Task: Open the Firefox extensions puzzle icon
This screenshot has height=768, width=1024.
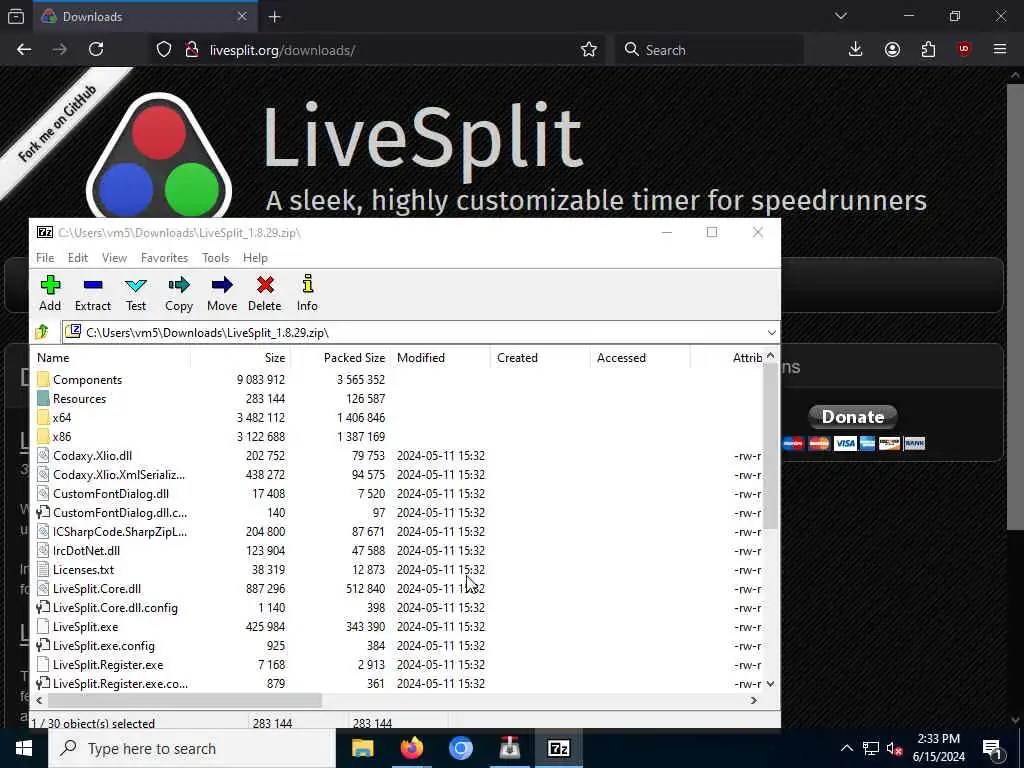Action: point(928,50)
